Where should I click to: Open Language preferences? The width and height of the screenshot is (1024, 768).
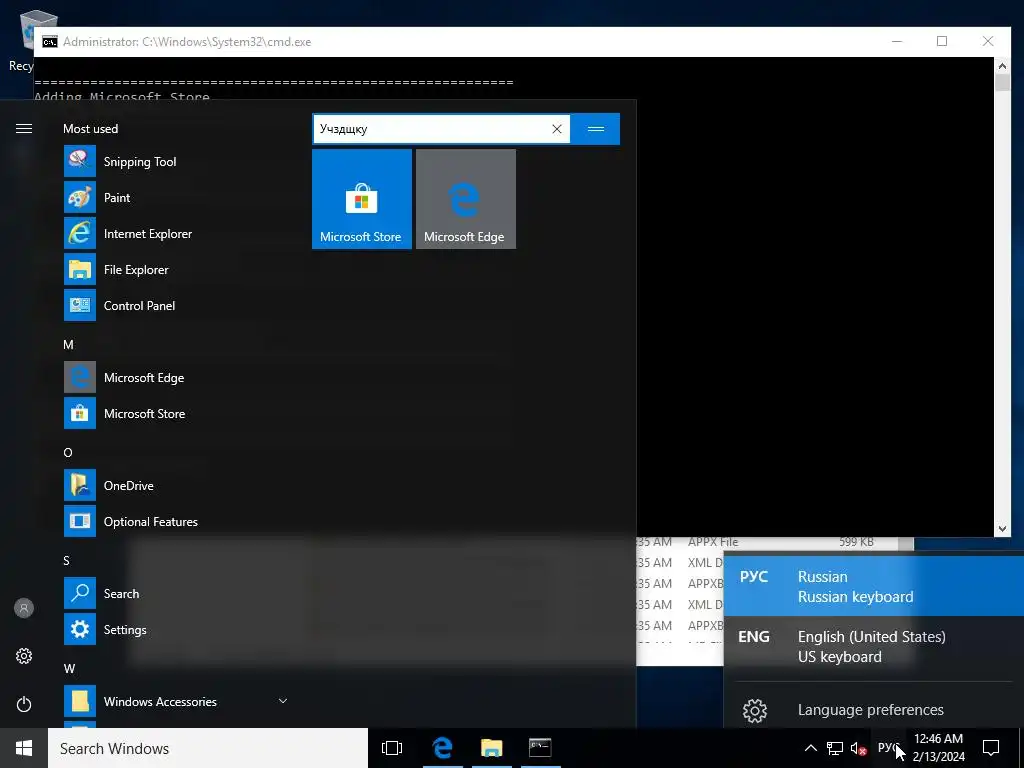pyautogui.click(x=874, y=710)
